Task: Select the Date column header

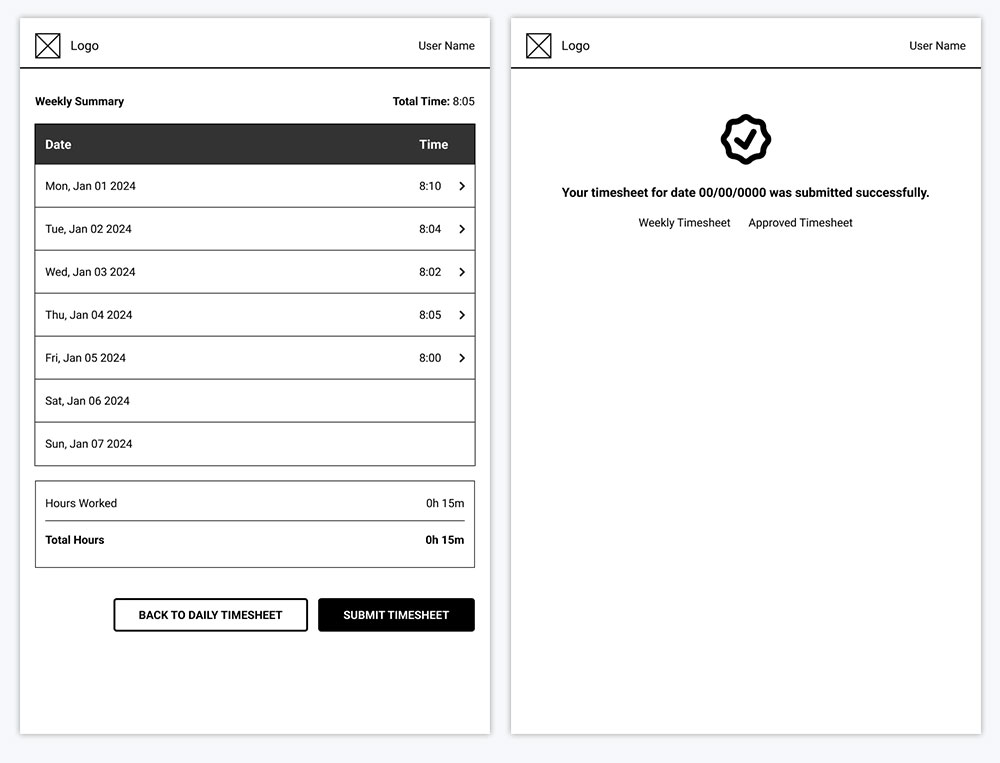Action: point(57,144)
